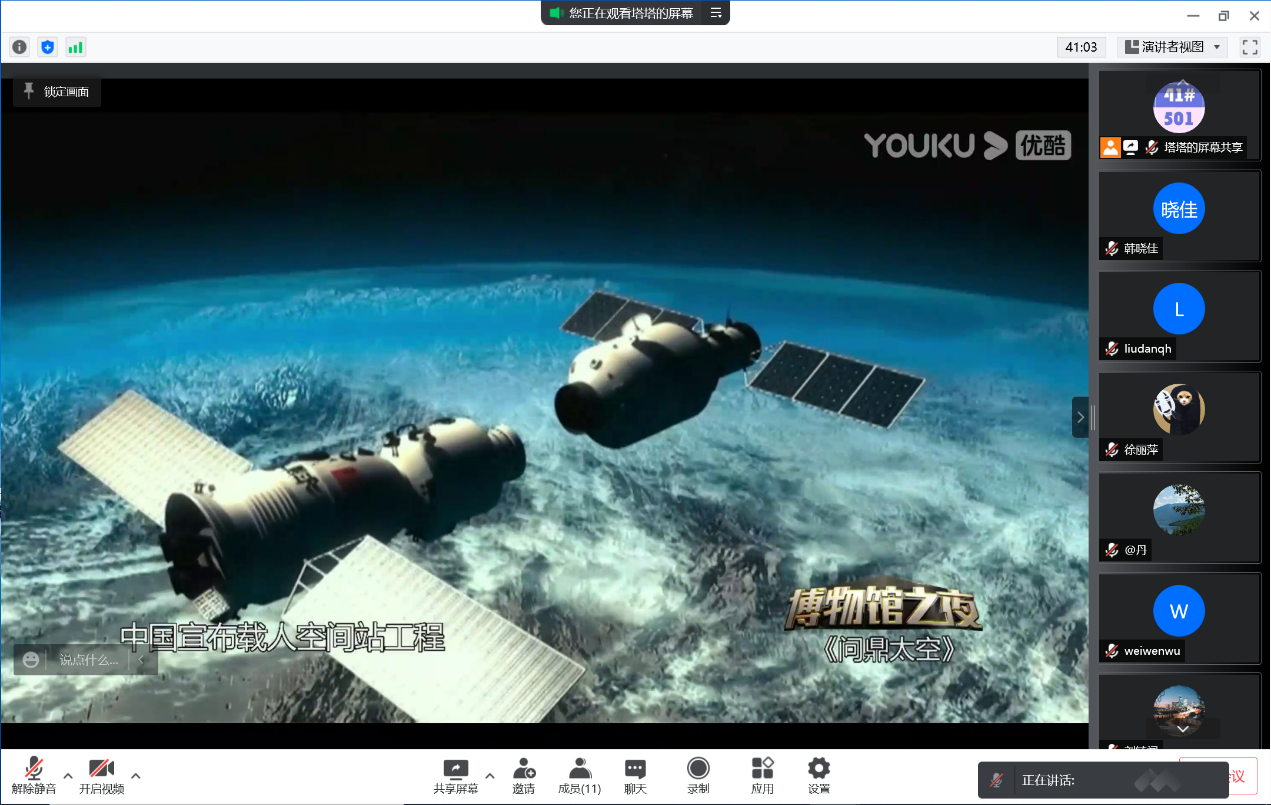The height and width of the screenshot is (805, 1271).
Task: Collapse the participants side panel arrow
Action: click(x=1080, y=417)
